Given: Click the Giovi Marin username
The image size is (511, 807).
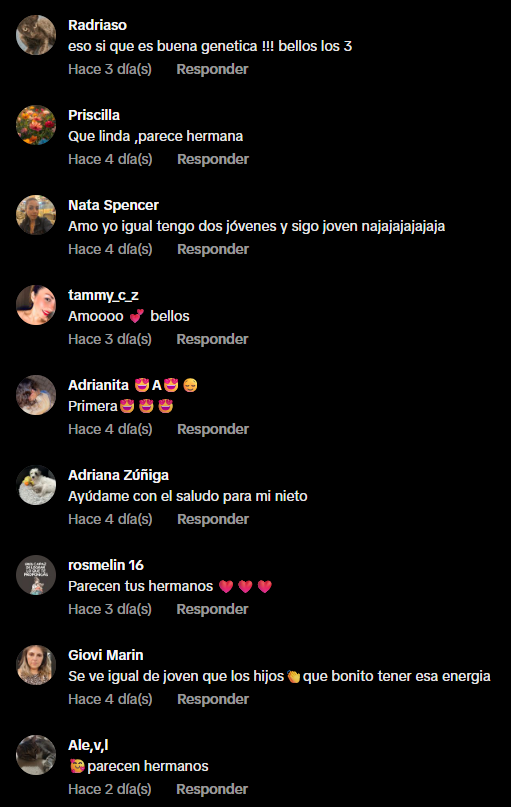Looking at the screenshot, I should point(105,655).
